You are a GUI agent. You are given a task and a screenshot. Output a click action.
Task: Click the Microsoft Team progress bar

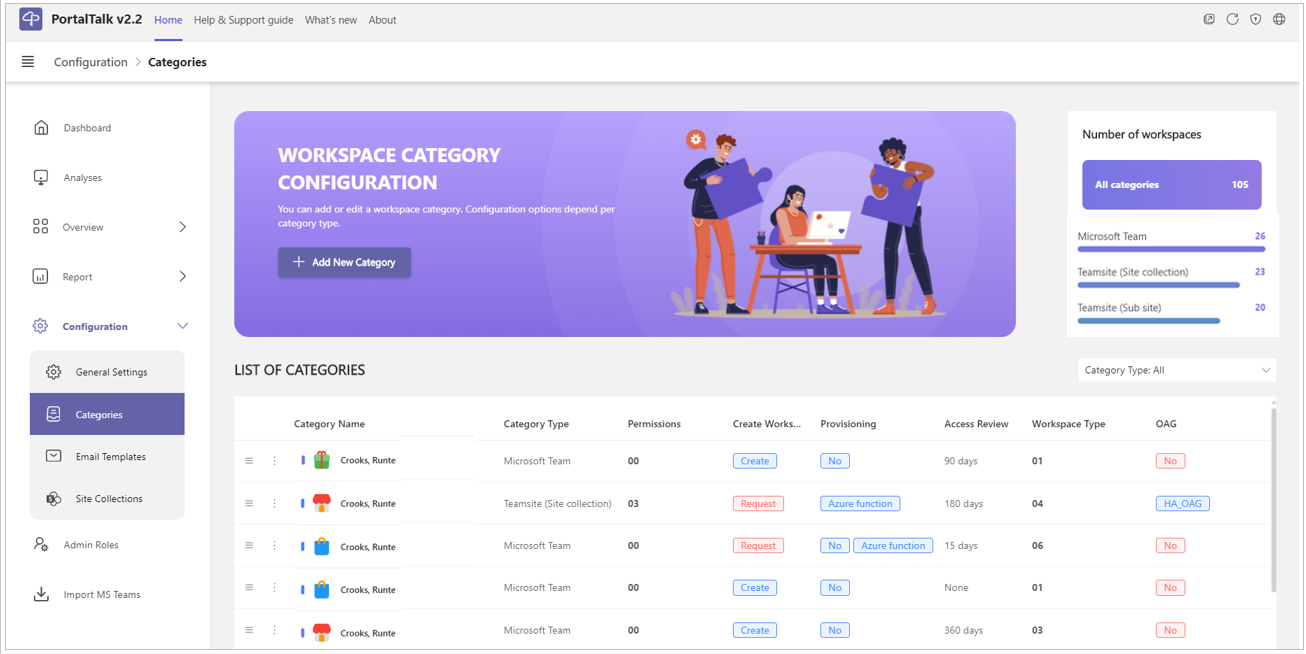(1170, 249)
